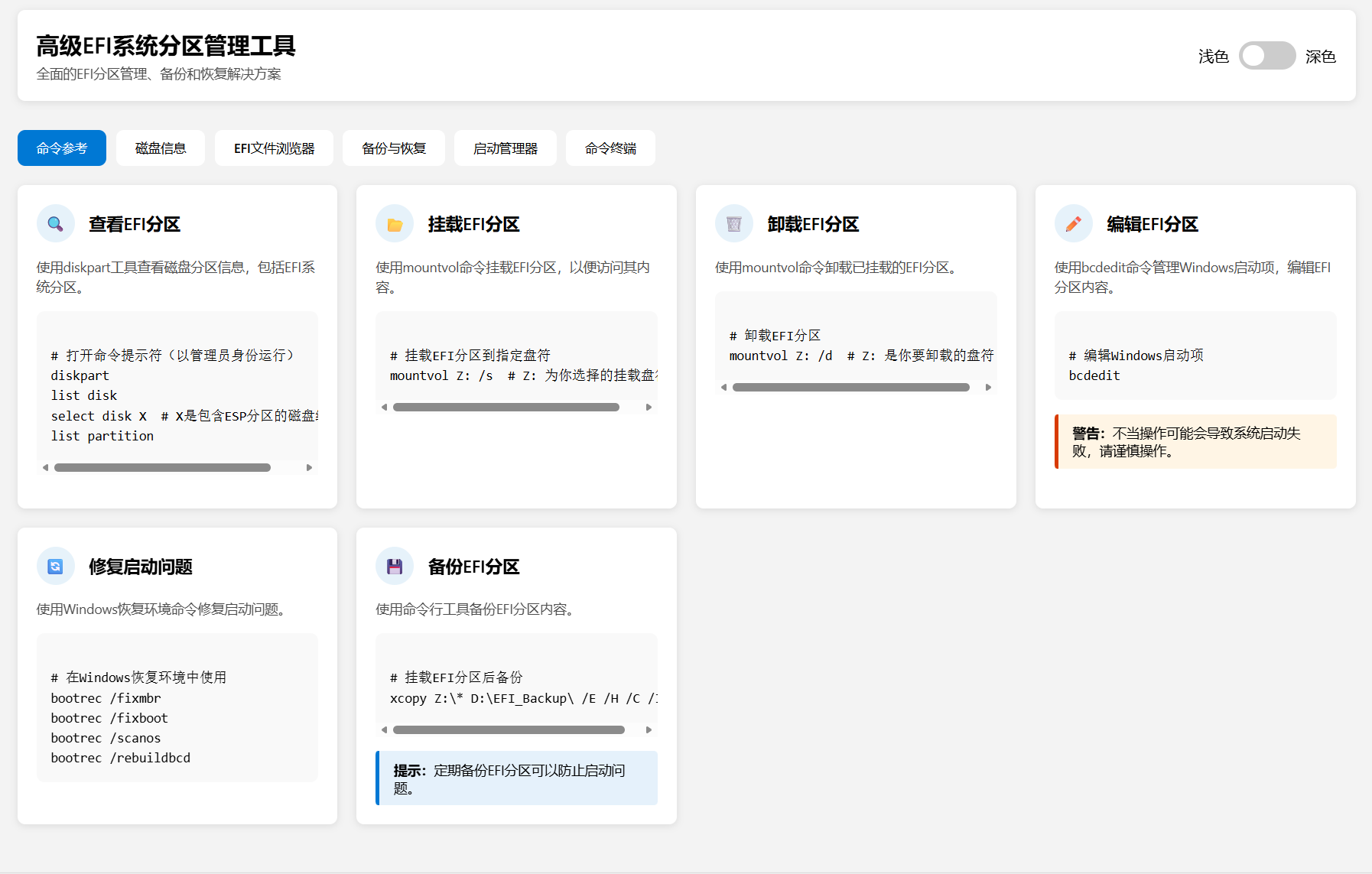Click right scroll arrow in 挂载EFI分区 code
Screen dimensions: 1372x874
point(649,408)
